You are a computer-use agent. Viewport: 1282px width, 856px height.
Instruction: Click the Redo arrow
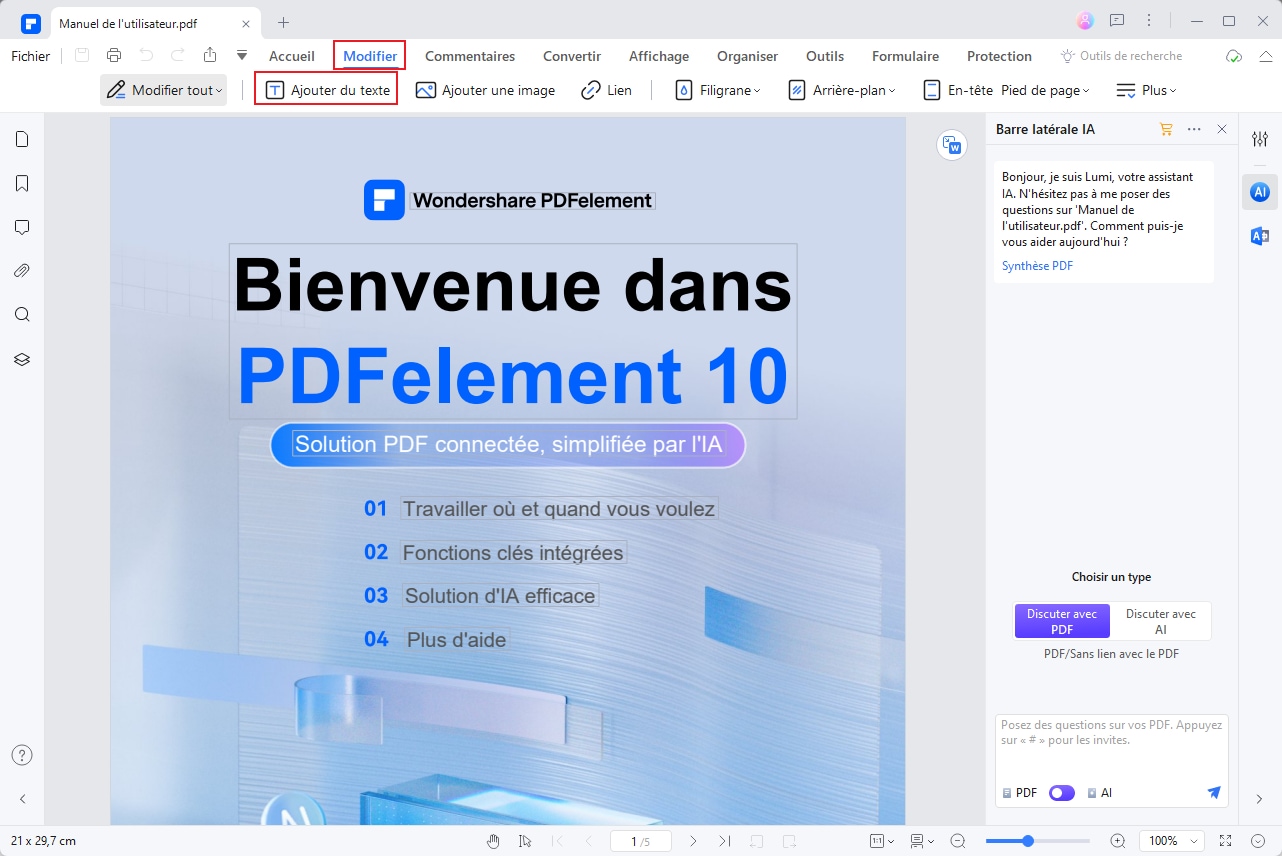tap(177, 56)
